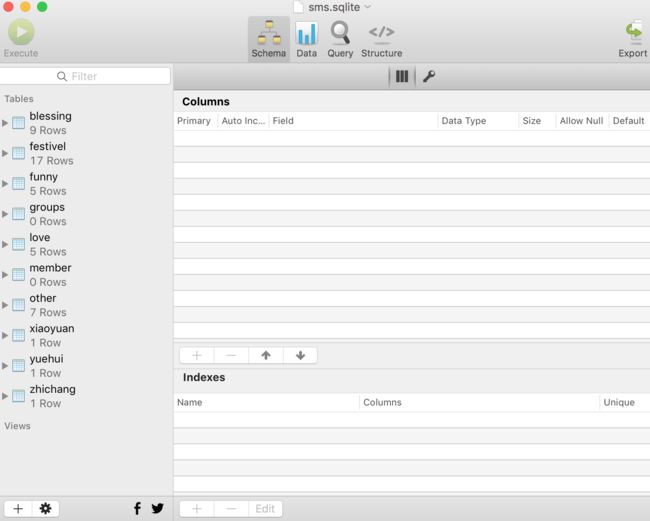Open the Data view

306,39
